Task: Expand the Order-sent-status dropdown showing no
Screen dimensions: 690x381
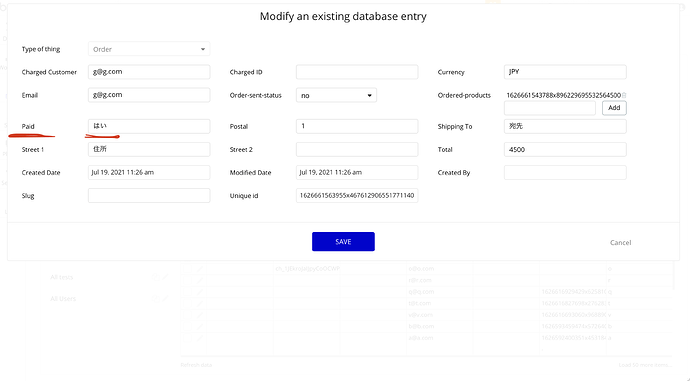Action: pyautogui.click(x=336, y=95)
